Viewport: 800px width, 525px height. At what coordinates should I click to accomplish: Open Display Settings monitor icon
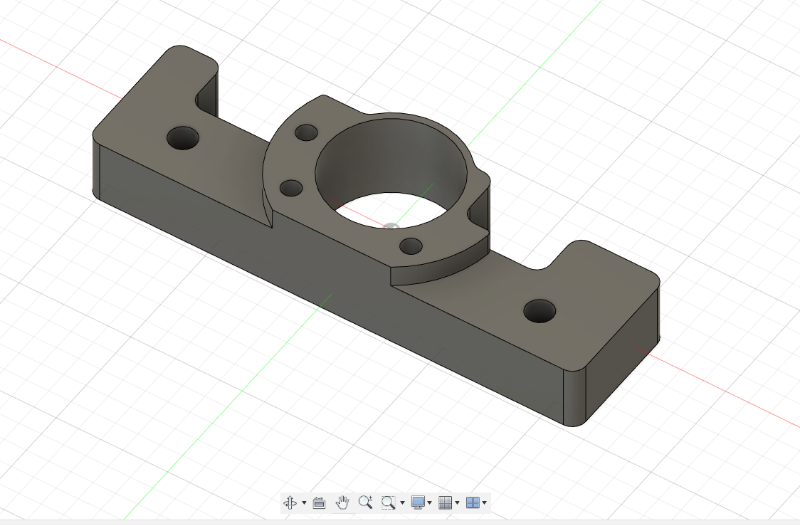[418, 502]
